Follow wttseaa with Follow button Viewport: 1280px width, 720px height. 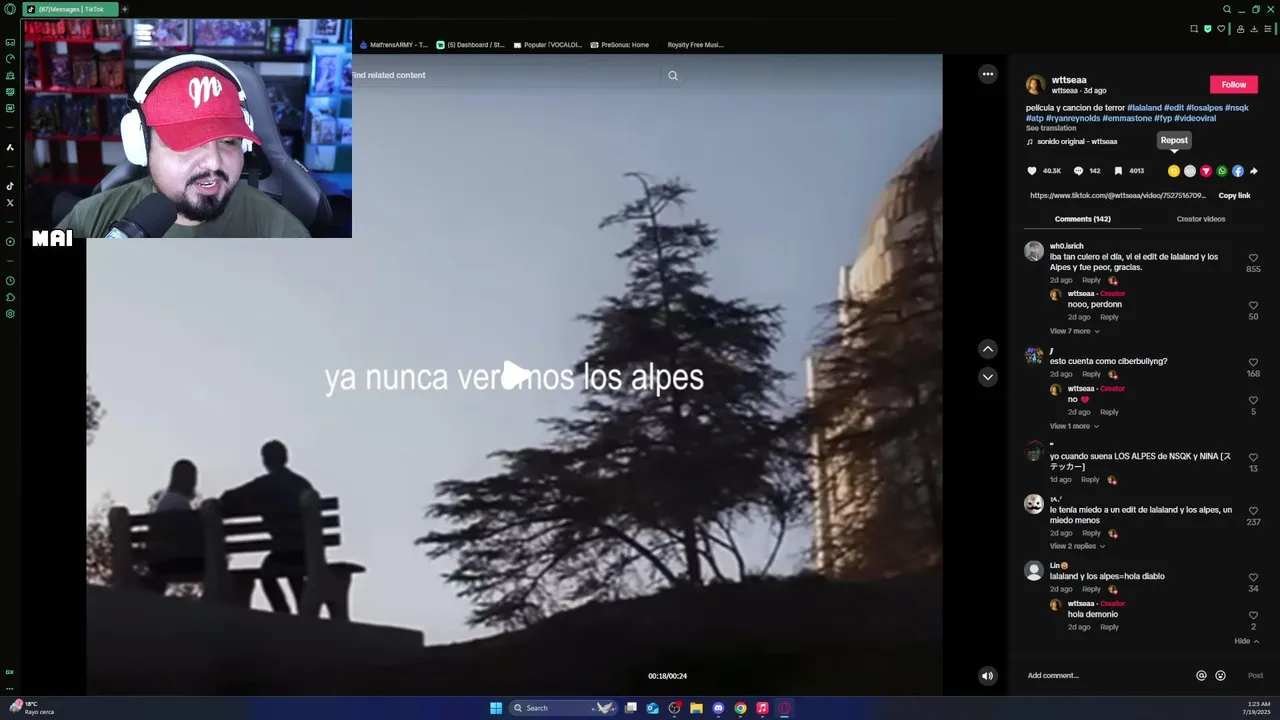1233,84
